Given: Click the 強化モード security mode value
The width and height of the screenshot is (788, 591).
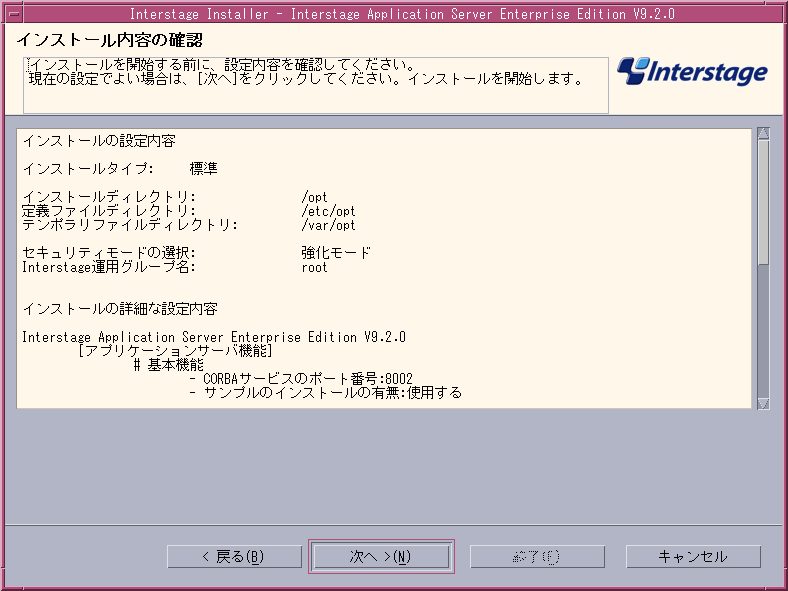Looking at the screenshot, I should pos(336,252).
